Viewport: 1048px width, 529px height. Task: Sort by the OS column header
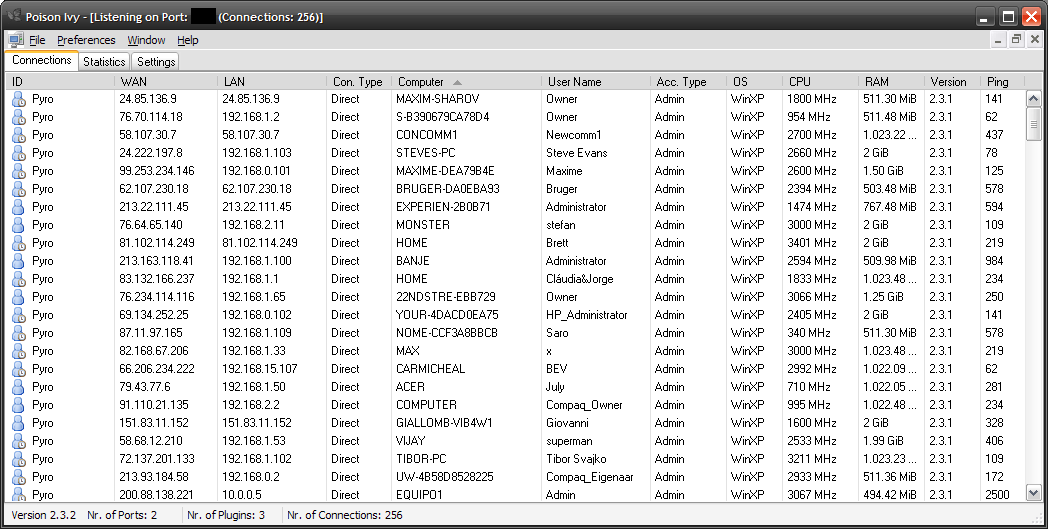point(754,82)
